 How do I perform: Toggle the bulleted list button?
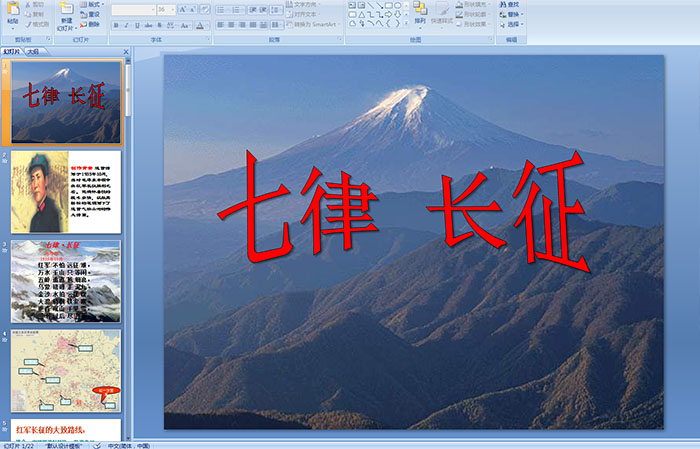click(x=221, y=9)
